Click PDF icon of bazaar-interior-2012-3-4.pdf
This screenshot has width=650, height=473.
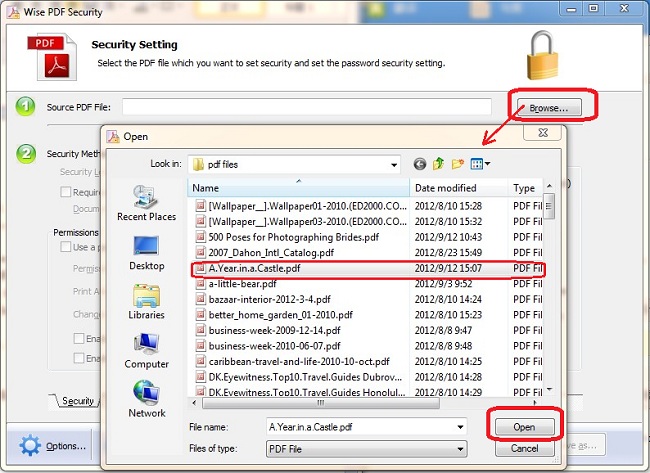coord(201,299)
